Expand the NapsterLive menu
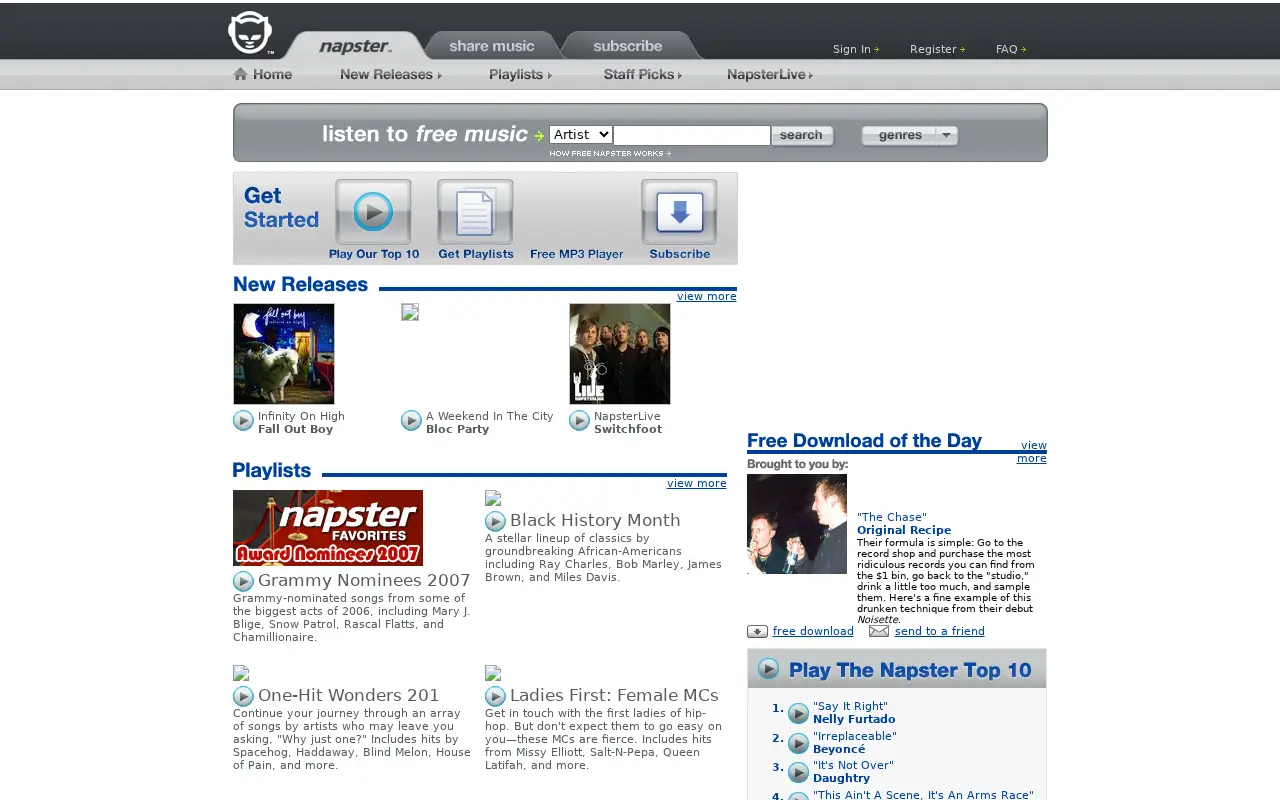Screen dimensions: 1280x800 click(x=770, y=74)
